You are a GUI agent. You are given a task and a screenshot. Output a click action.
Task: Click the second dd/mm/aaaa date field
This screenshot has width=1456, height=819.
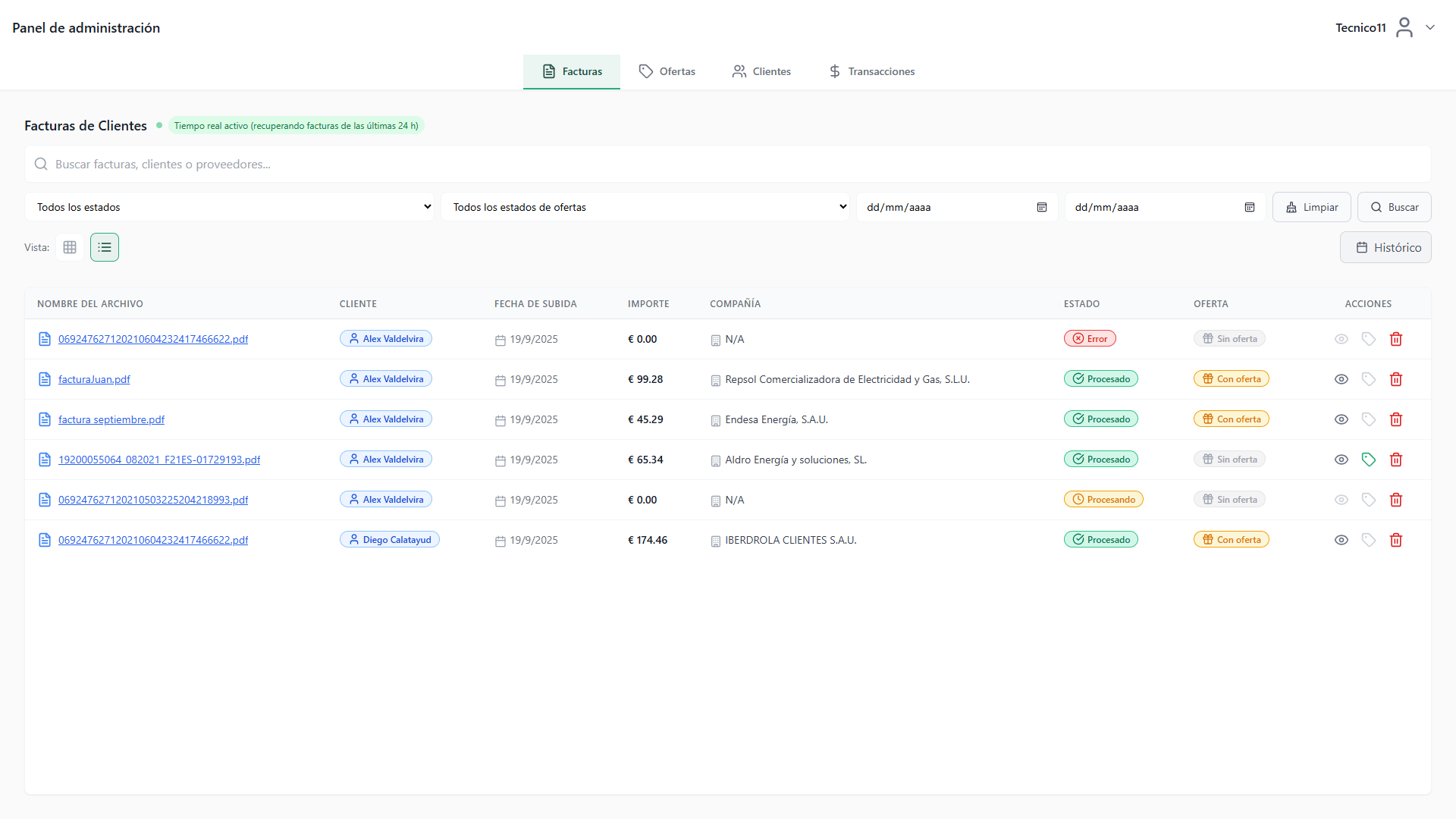coord(1166,207)
